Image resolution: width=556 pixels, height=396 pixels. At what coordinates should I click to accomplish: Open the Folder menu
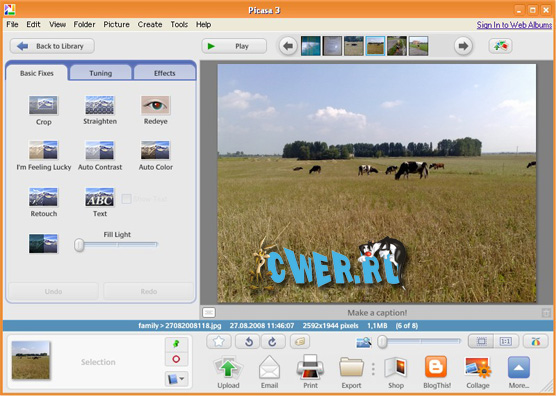(84, 24)
